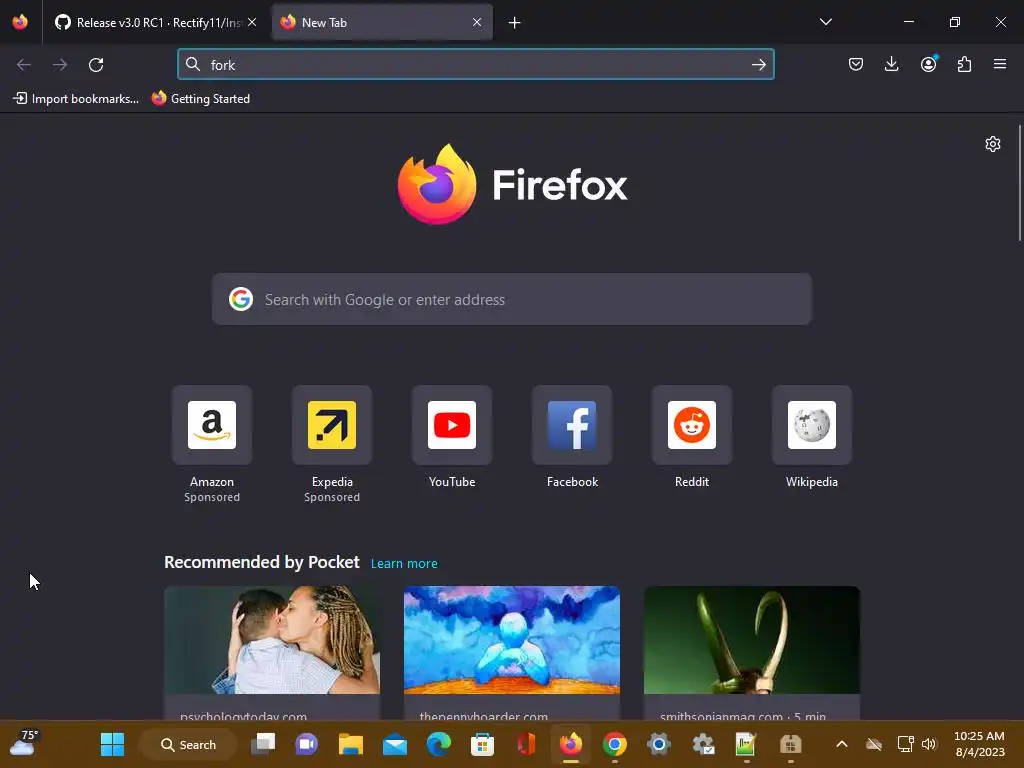Open Microsoft Edge from the taskbar
1024x768 pixels.
point(438,744)
